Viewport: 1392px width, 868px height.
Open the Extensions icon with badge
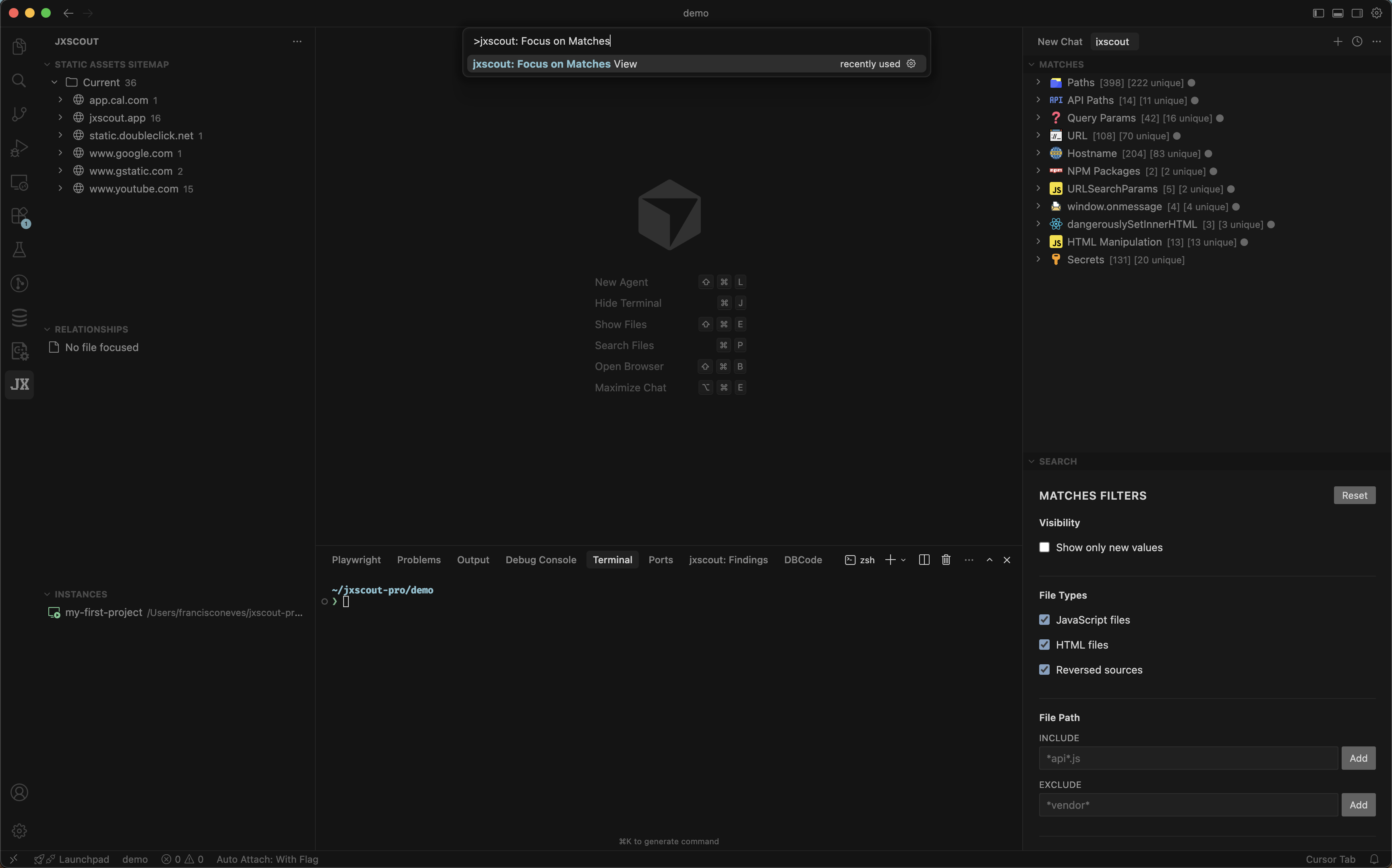(19, 217)
